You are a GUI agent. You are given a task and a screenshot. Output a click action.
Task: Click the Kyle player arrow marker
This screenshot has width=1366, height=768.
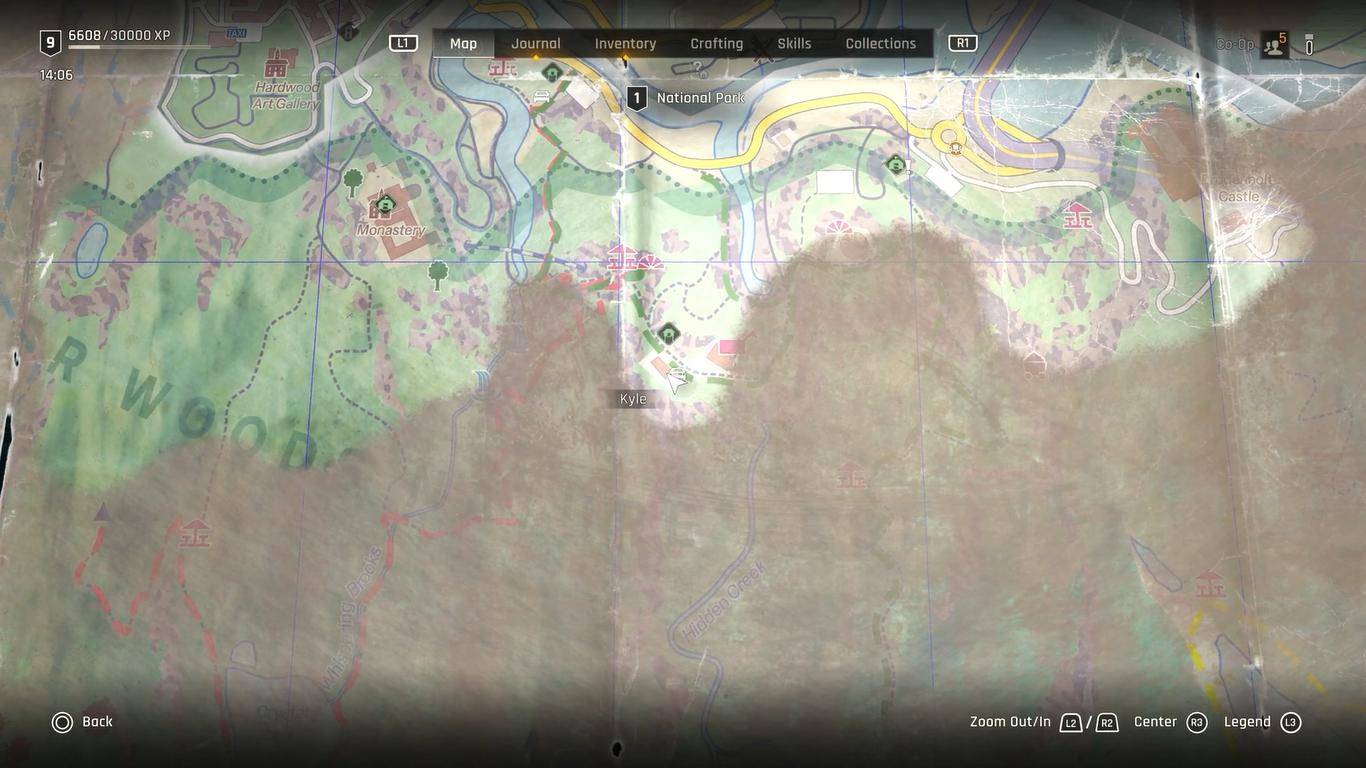pos(678,378)
